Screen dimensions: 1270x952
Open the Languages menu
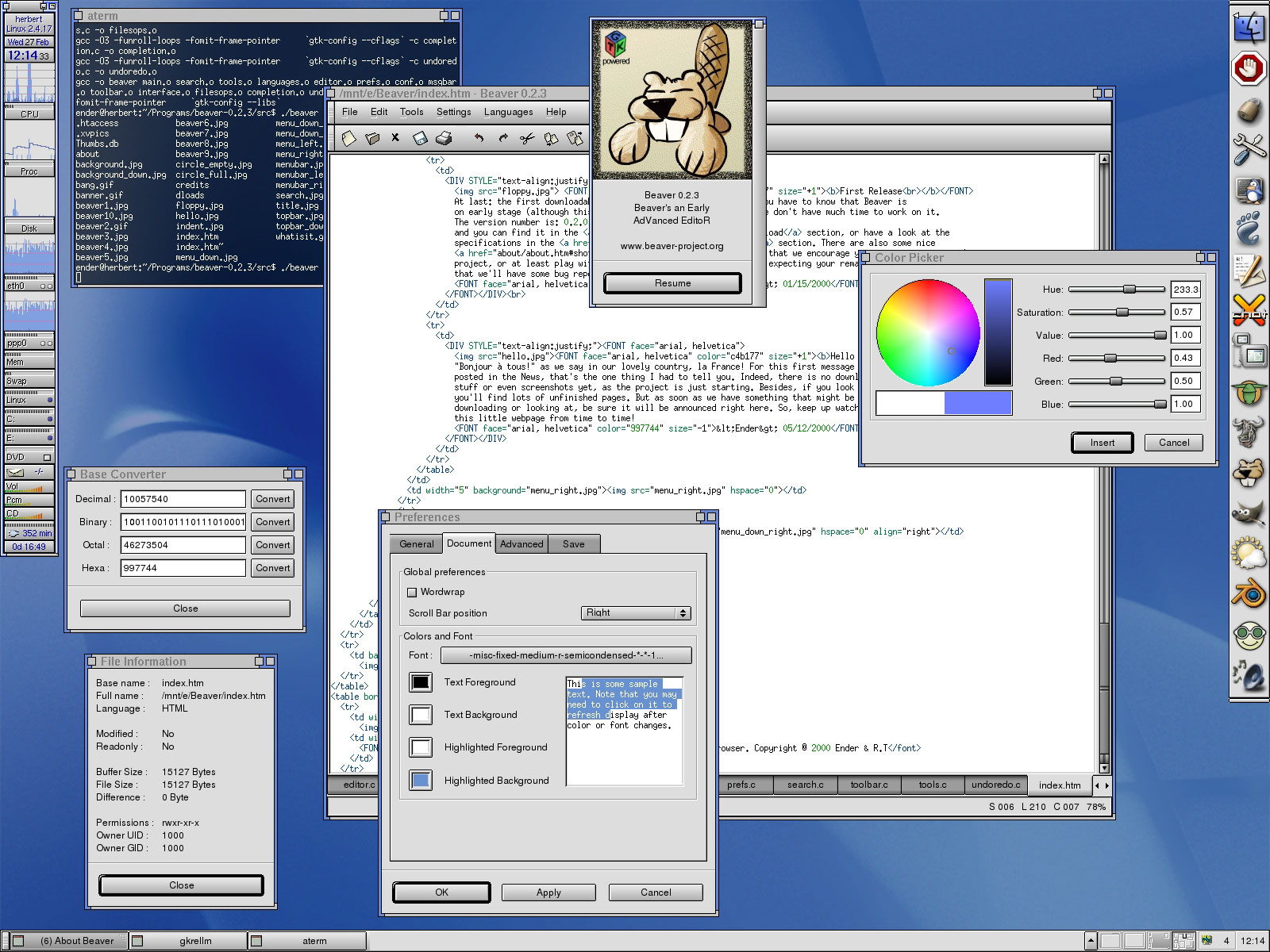(508, 112)
